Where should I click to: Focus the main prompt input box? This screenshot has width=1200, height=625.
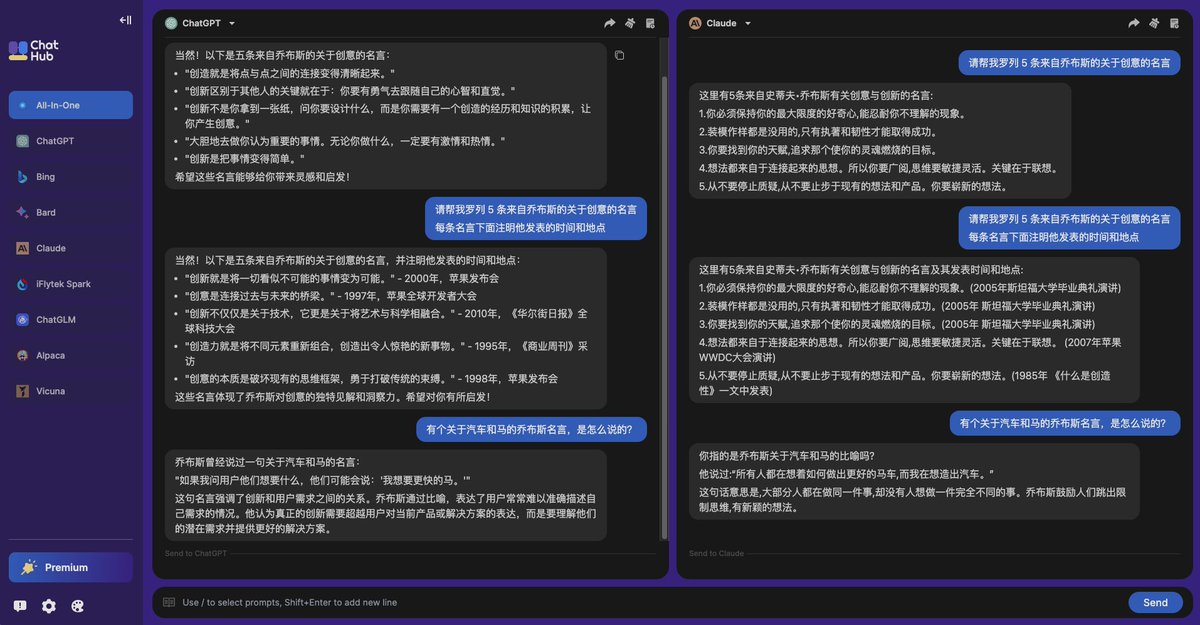650,603
